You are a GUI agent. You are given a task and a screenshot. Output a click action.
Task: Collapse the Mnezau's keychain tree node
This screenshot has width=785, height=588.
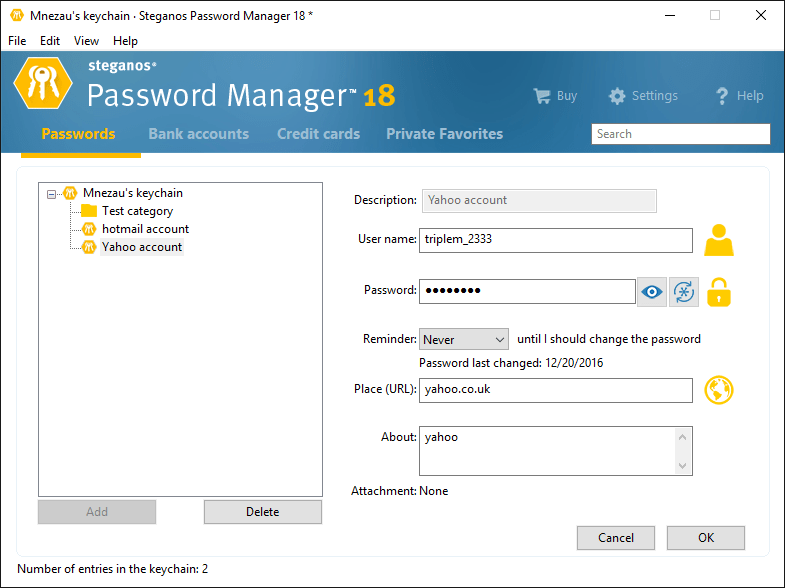pos(52,194)
